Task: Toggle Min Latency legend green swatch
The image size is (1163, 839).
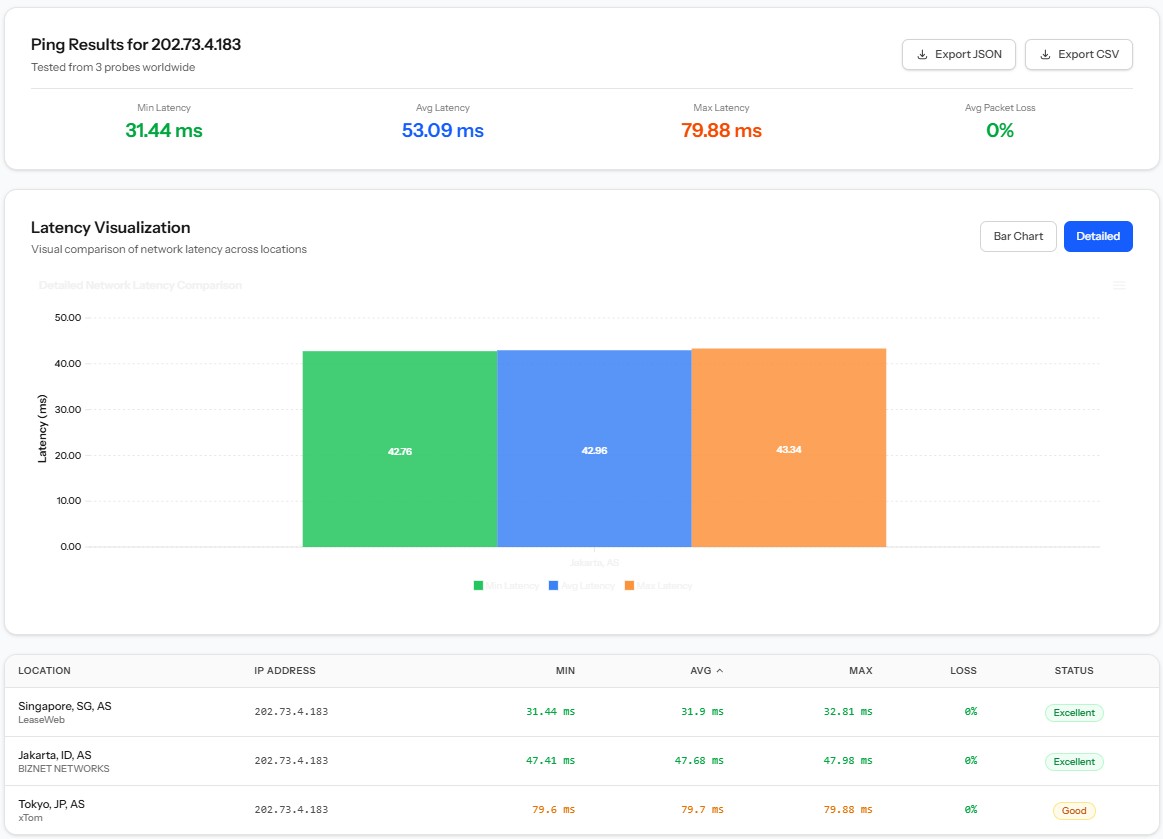Action: [x=478, y=586]
